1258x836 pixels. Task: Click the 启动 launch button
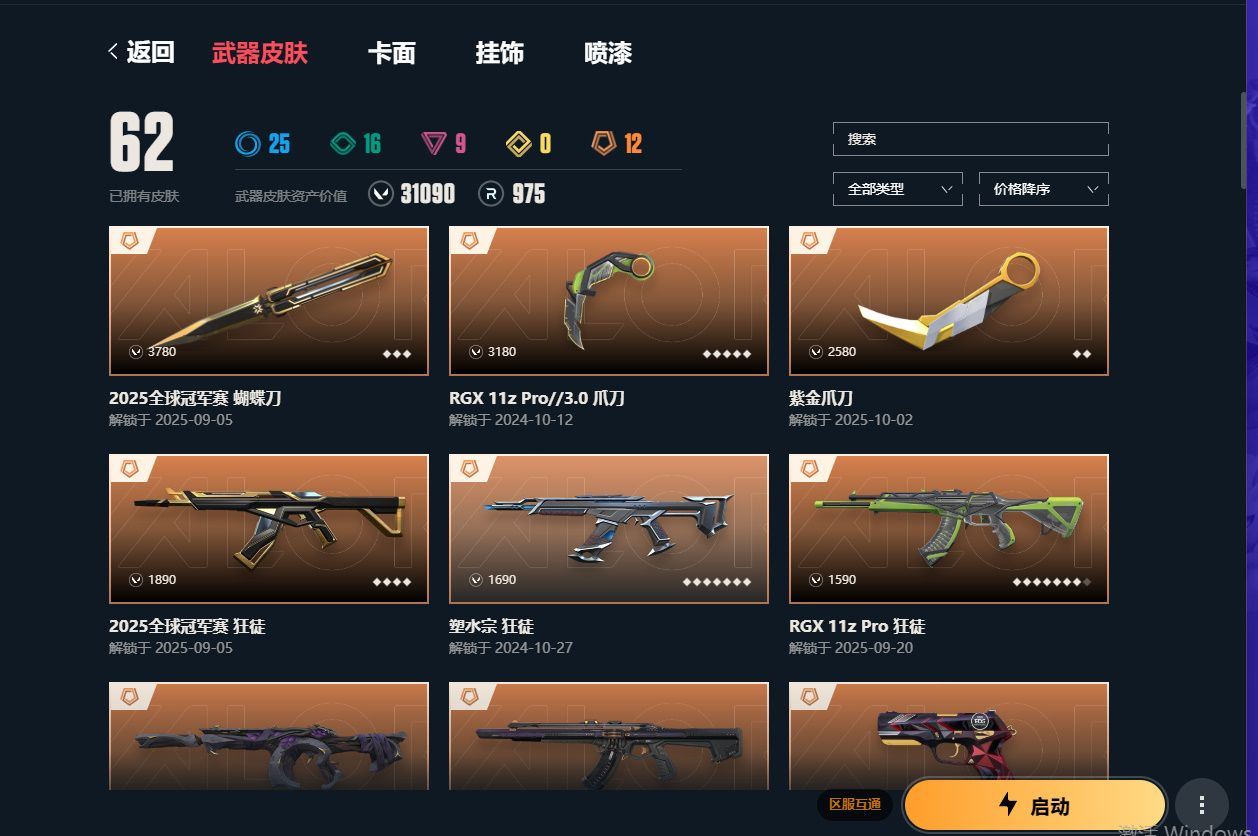[1035, 805]
